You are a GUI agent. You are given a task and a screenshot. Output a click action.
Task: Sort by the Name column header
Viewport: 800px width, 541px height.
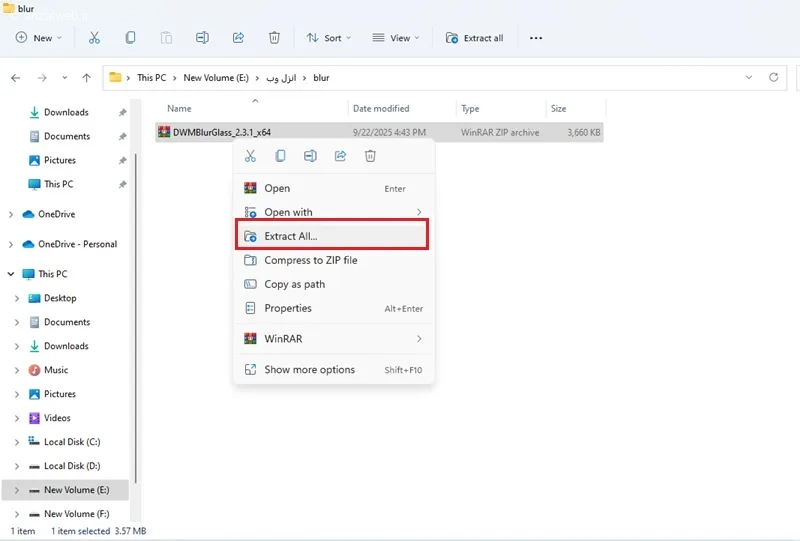(180, 108)
